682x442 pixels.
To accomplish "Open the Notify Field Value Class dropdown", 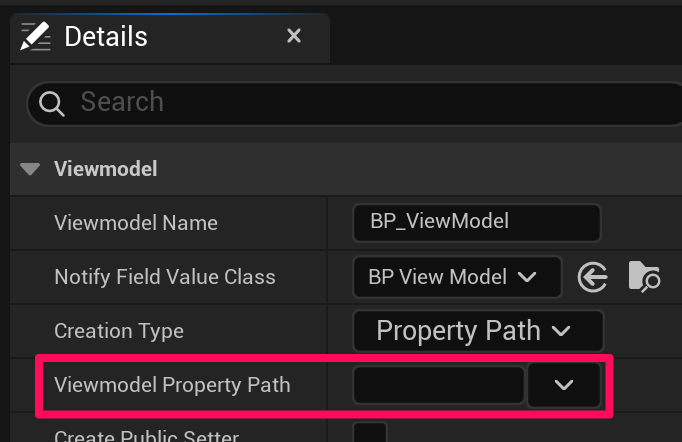I will 456,277.
